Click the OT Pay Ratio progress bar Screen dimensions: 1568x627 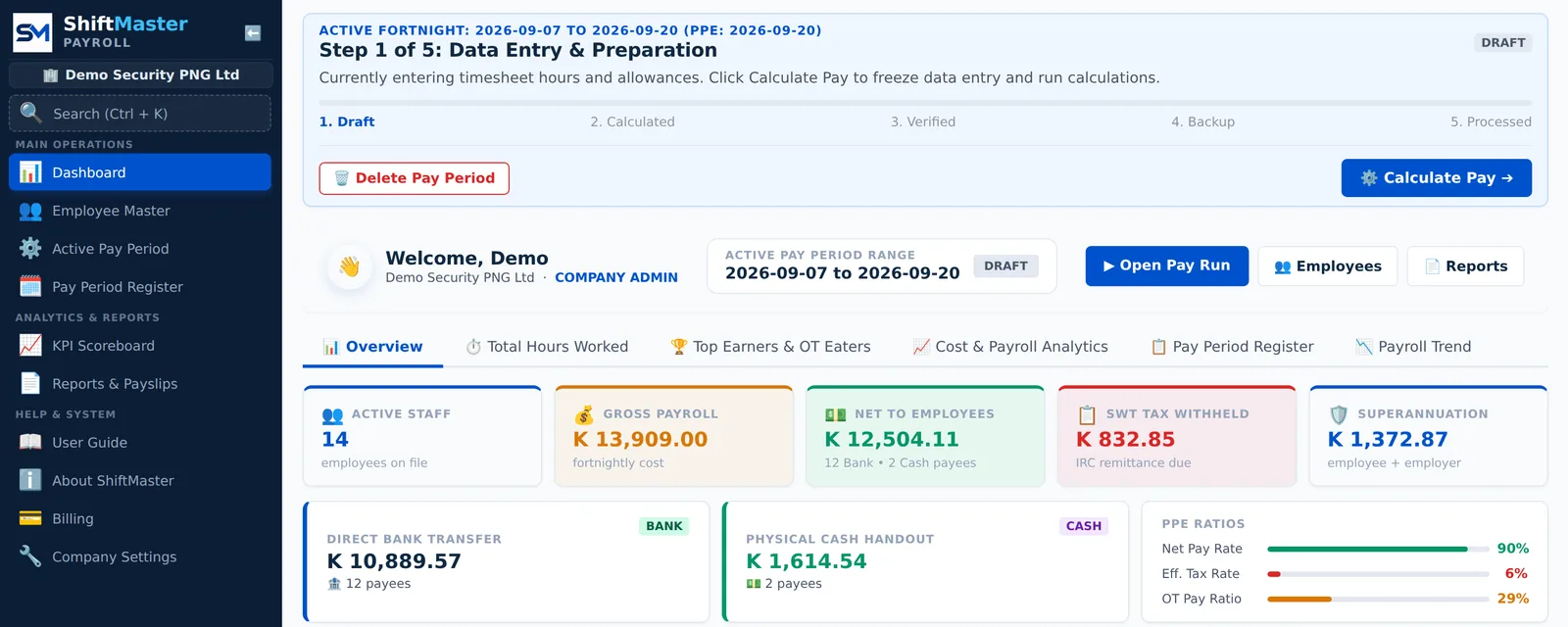[1379, 599]
